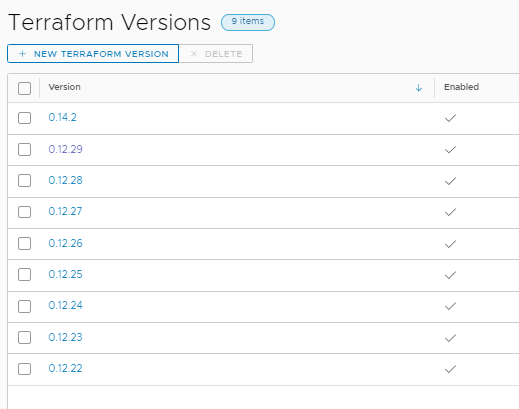
Task: Select the checkbox for version 0.12.27
Action: pyautogui.click(x=24, y=212)
